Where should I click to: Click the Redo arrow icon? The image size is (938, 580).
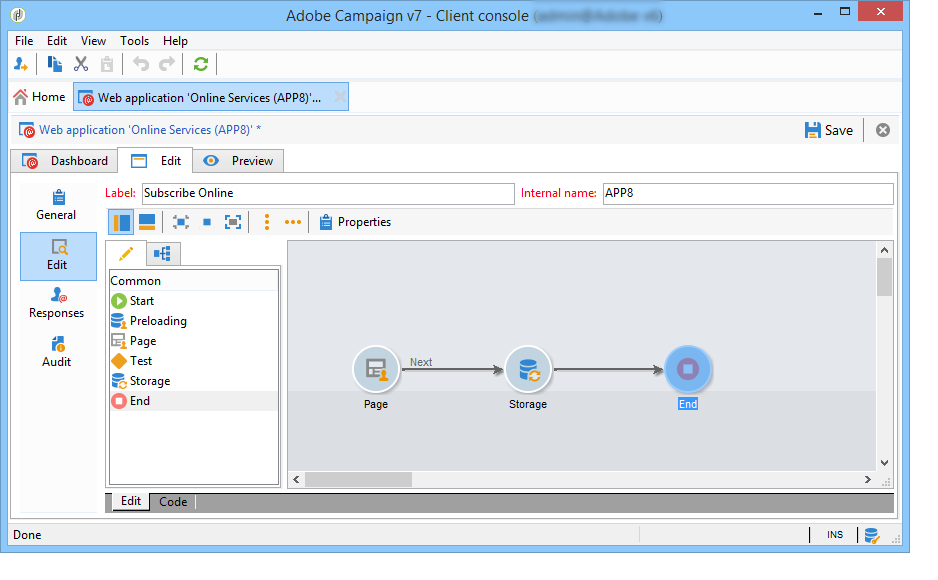pos(167,64)
